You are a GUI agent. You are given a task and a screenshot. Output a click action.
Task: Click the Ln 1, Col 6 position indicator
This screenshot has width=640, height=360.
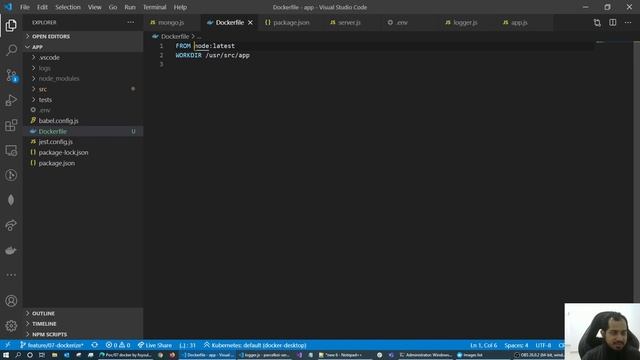click(x=484, y=345)
